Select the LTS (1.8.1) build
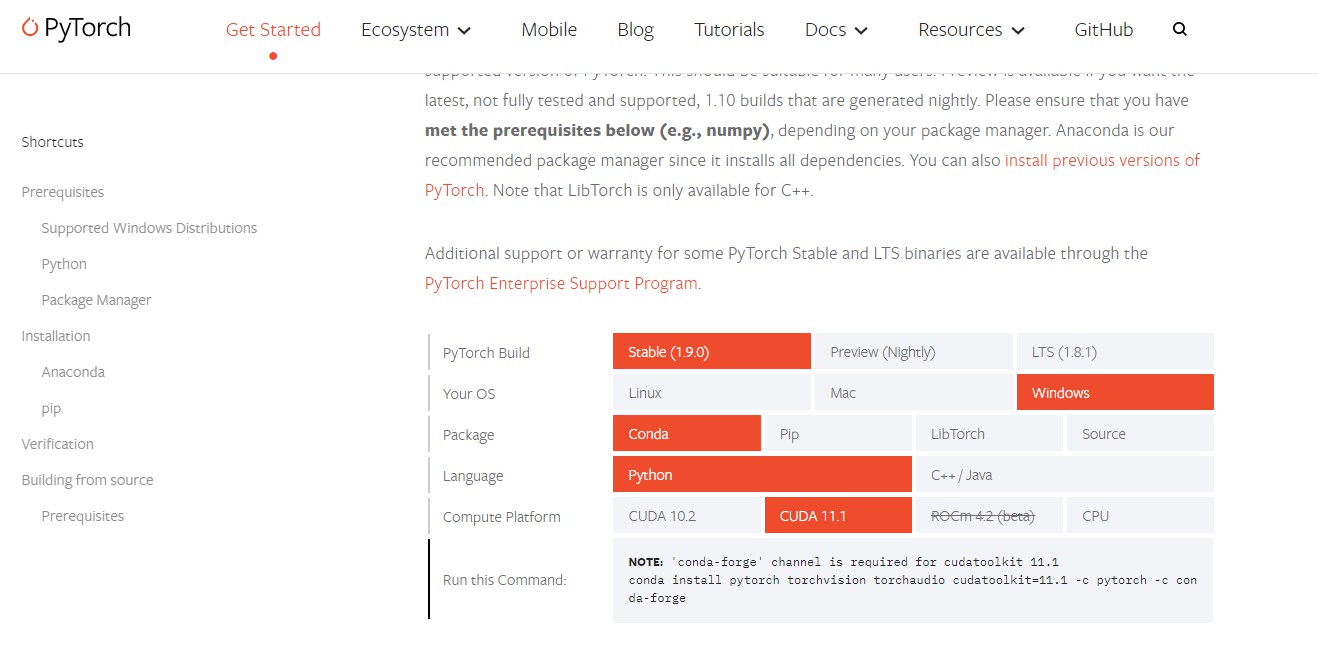 point(1114,352)
